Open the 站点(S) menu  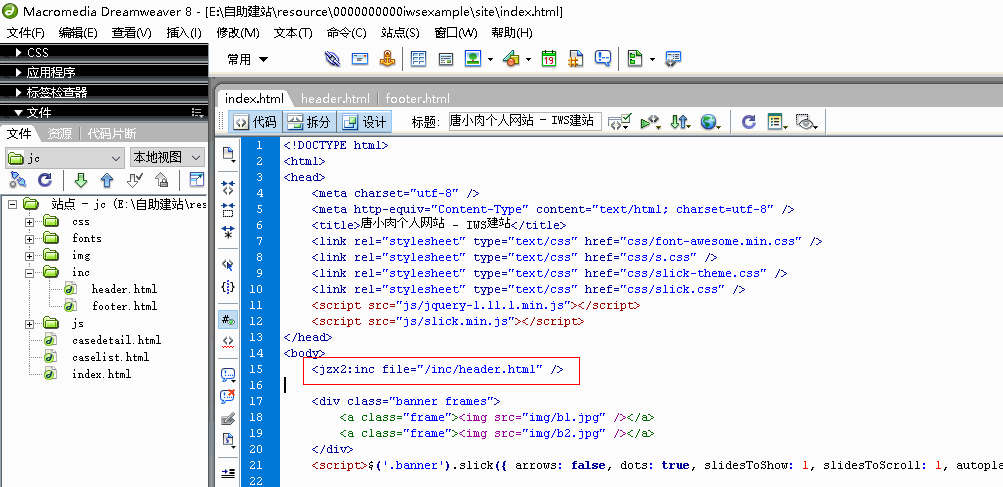click(x=400, y=33)
